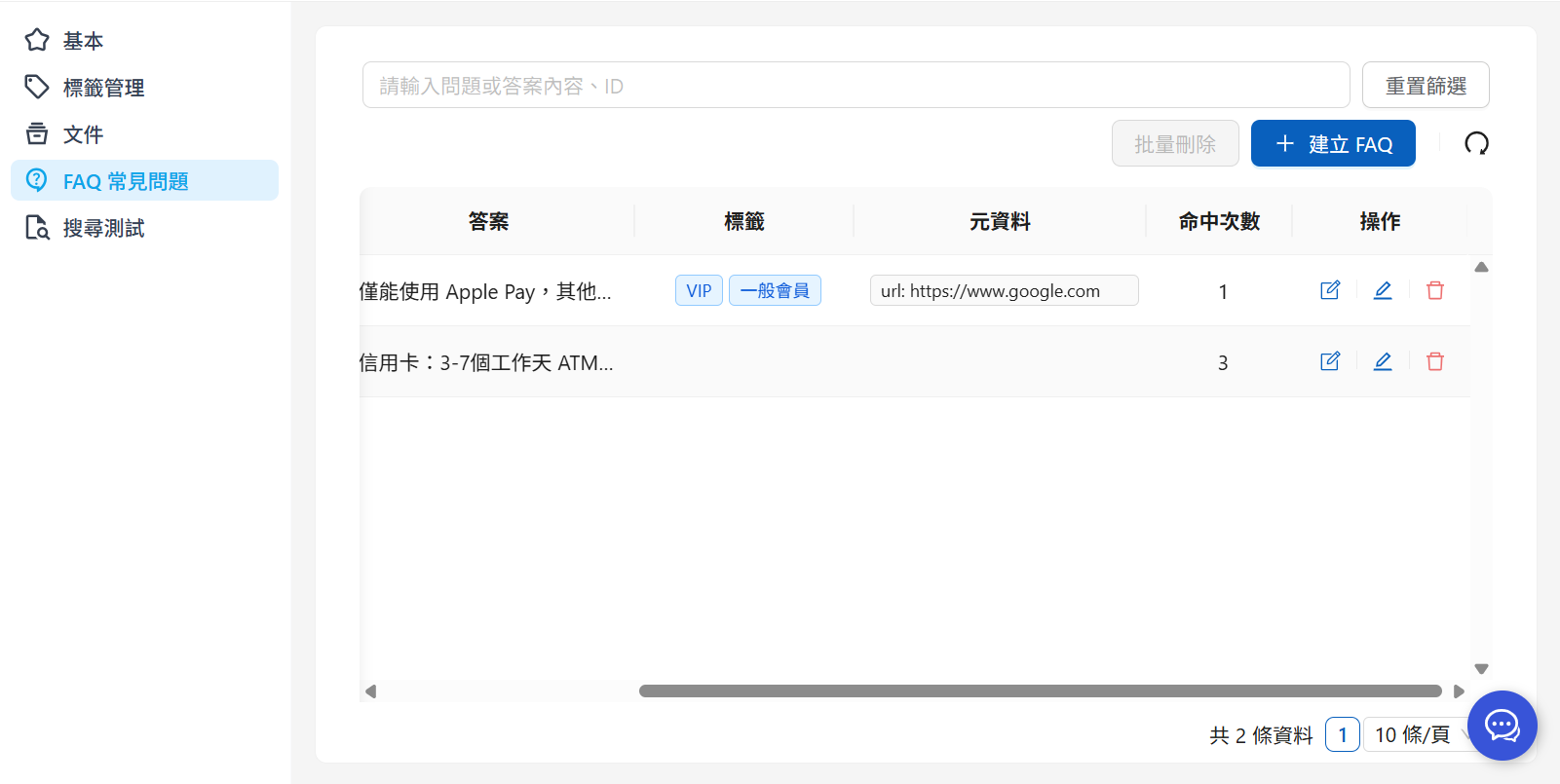Open the square edit icon for Apple Pay row
The image size is (1560, 784).
(1329, 290)
